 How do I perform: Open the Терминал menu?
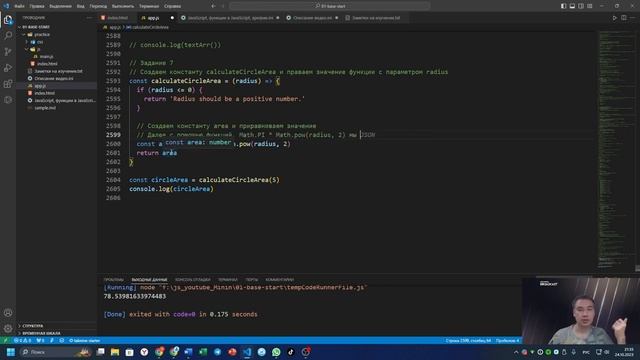coord(149,6)
